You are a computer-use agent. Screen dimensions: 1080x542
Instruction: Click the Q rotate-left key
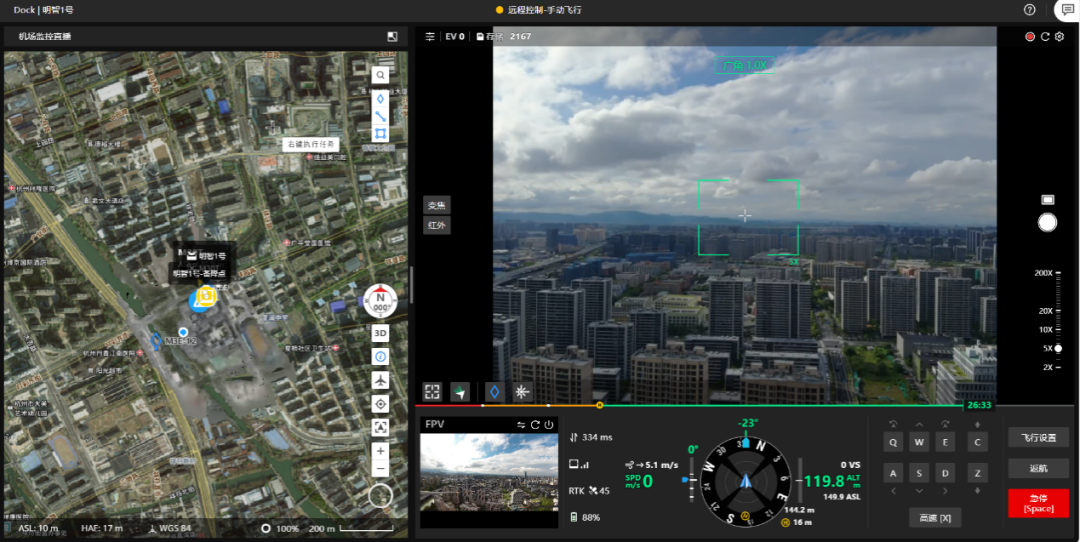tap(893, 442)
